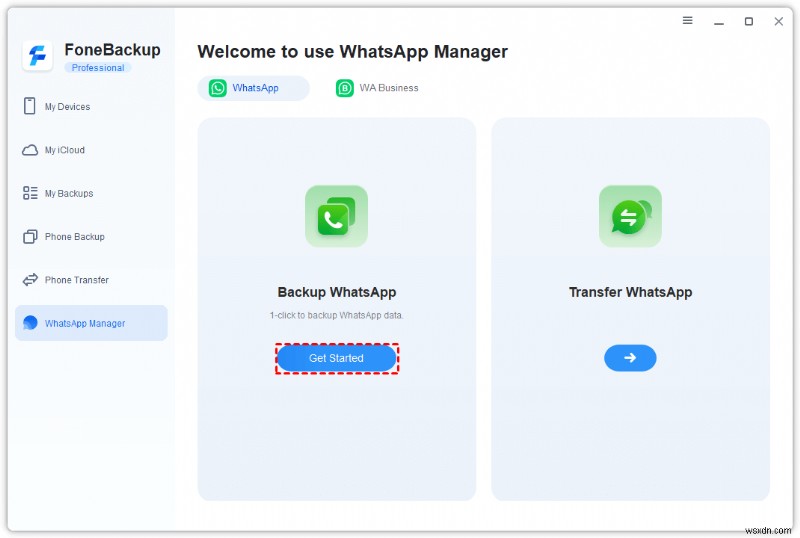Open the hamburger menu in title bar
This screenshot has height=538, width=800.
pos(688,20)
